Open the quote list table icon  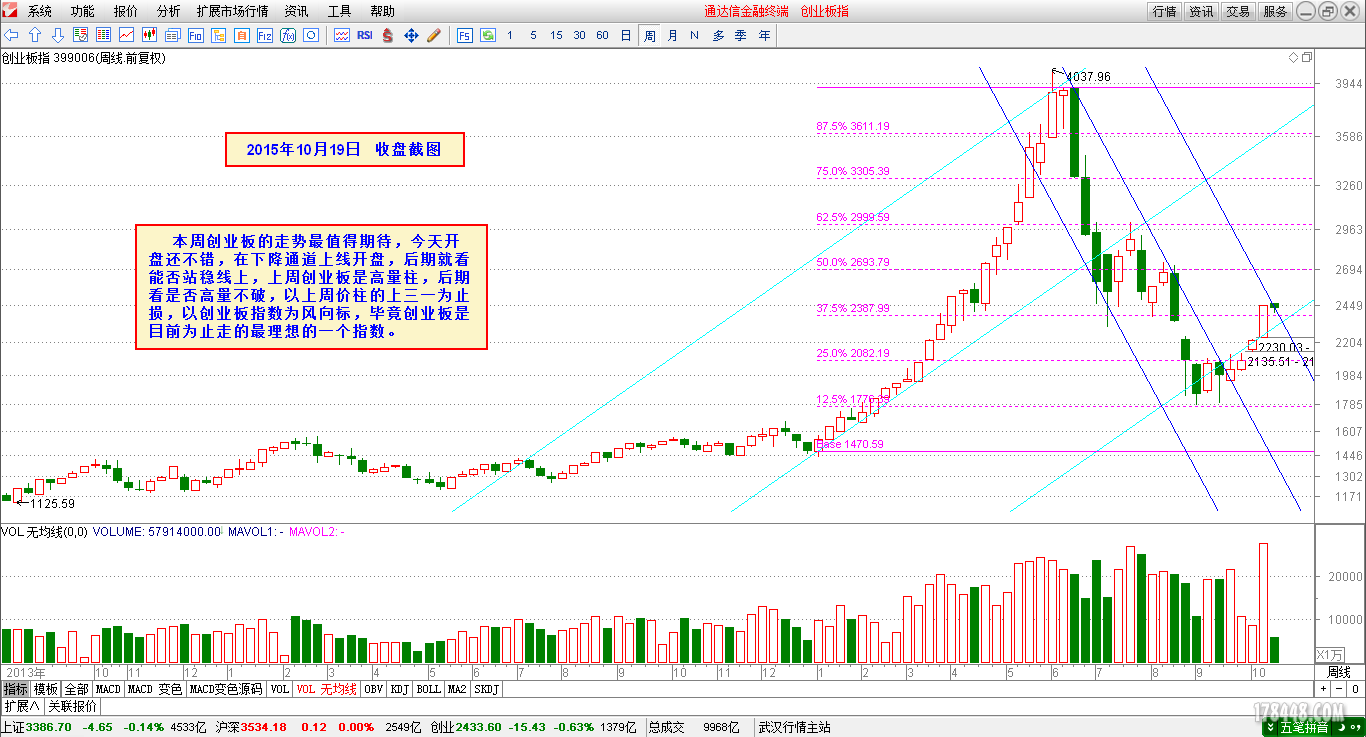103,35
